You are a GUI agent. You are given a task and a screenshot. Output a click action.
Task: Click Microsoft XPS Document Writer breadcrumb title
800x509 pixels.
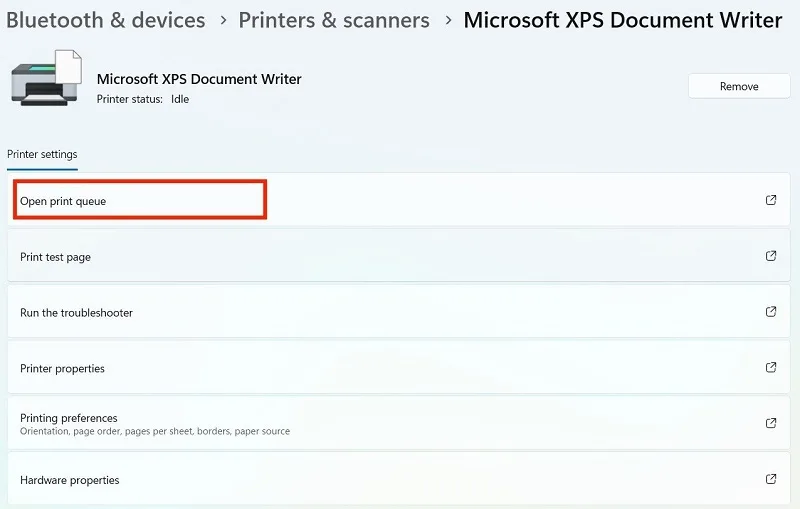click(622, 20)
